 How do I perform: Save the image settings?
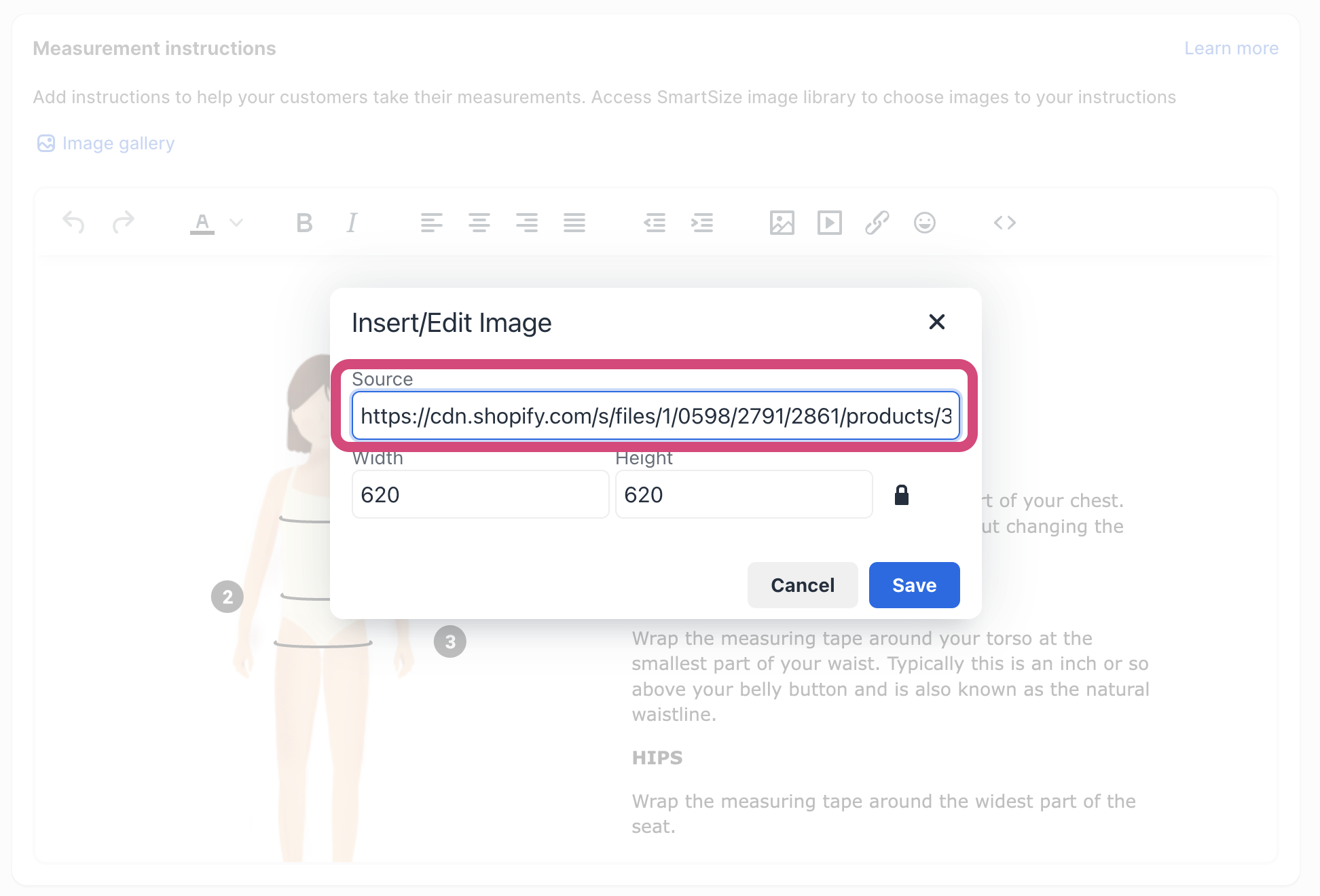point(914,585)
